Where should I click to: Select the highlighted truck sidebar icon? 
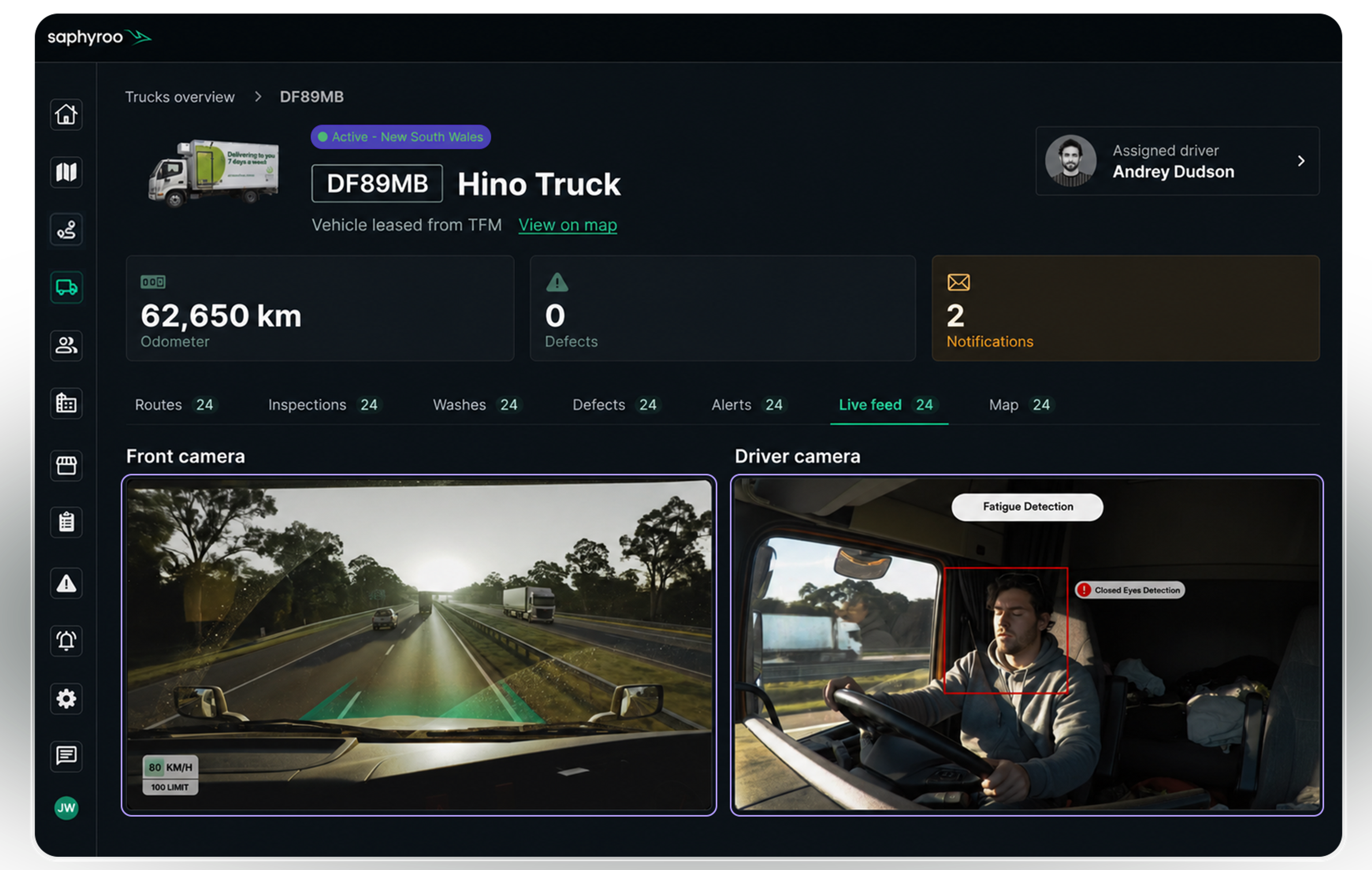click(66, 287)
